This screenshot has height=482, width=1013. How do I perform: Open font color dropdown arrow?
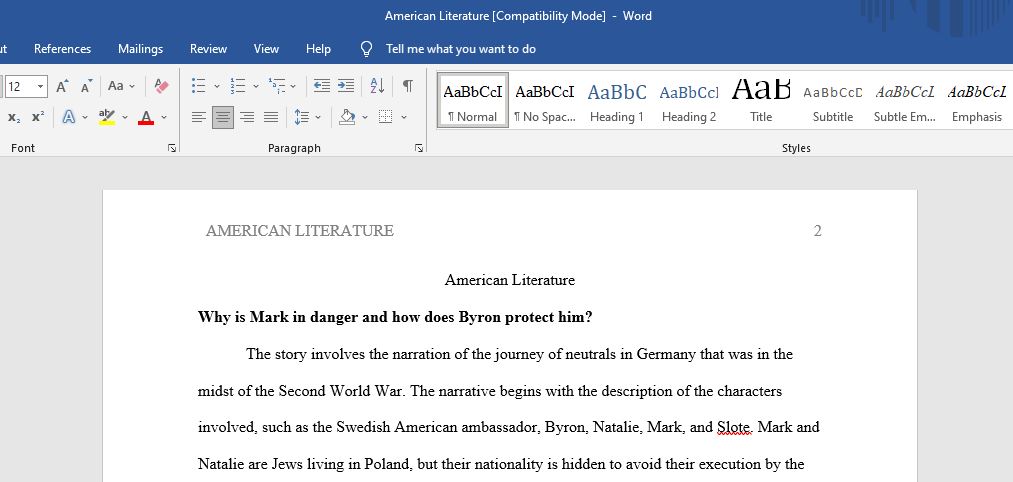click(163, 118)
